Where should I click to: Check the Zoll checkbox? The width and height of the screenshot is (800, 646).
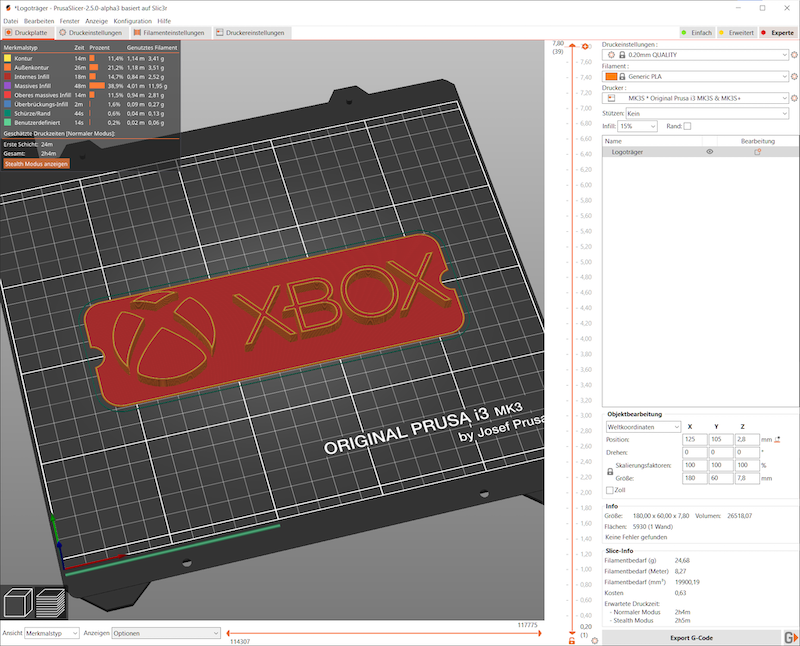611,491
